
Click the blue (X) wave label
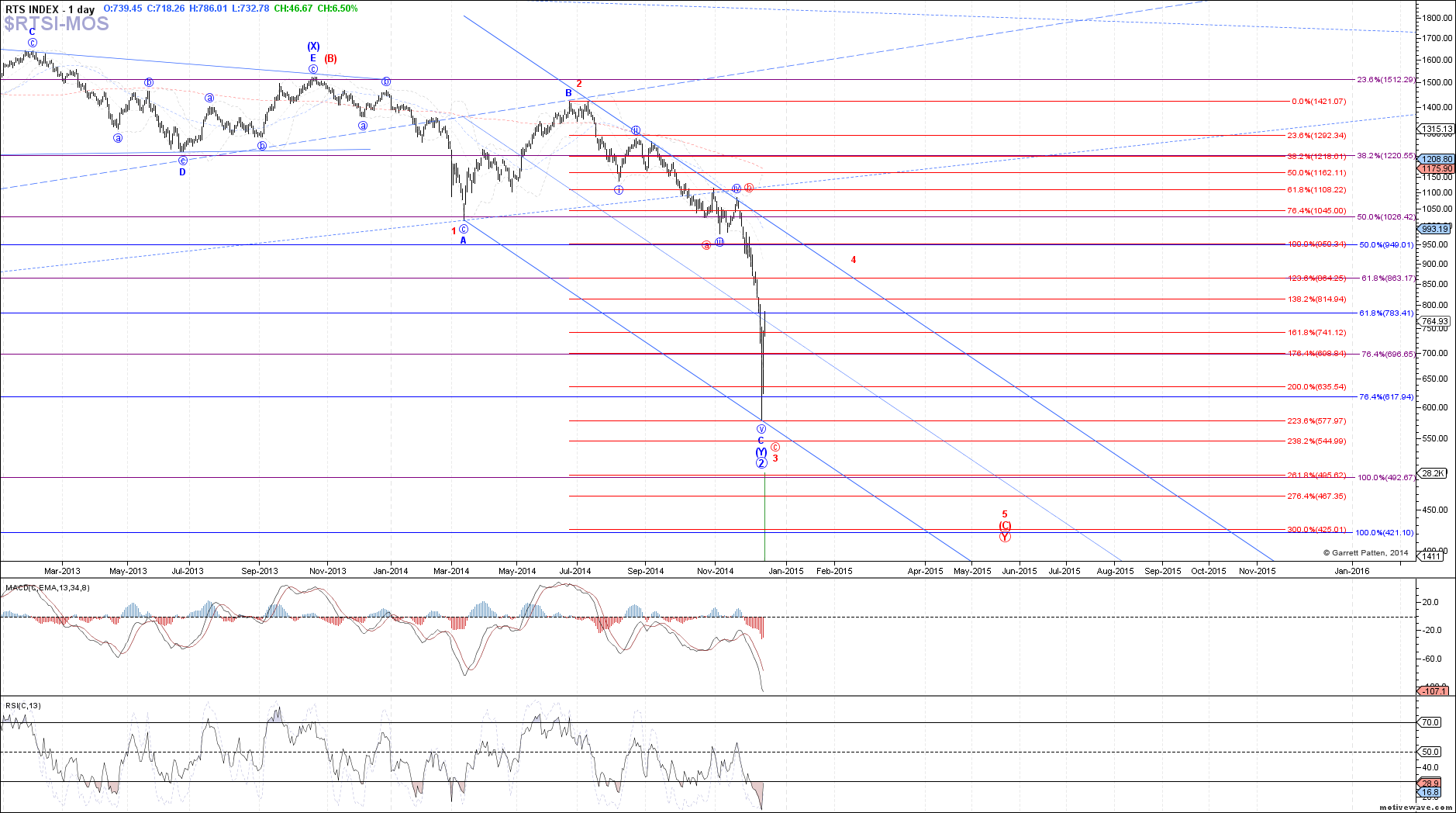point(313,47)
